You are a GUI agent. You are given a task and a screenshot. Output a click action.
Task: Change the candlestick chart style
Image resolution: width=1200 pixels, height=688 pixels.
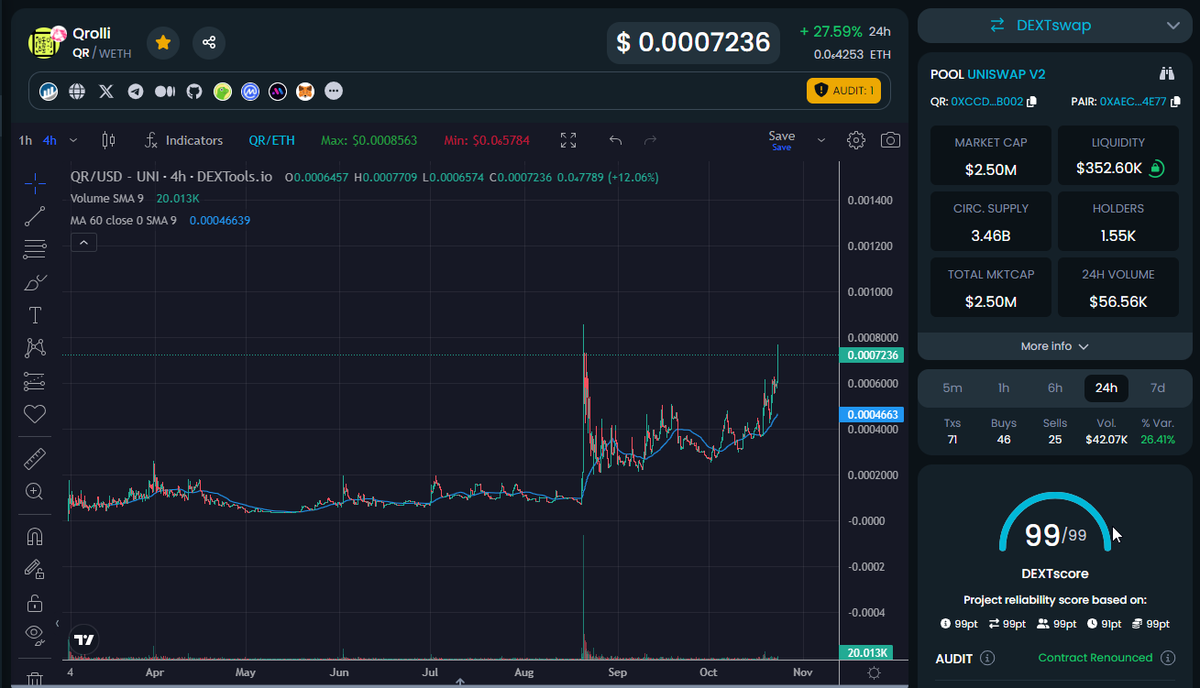click(109, 140)
